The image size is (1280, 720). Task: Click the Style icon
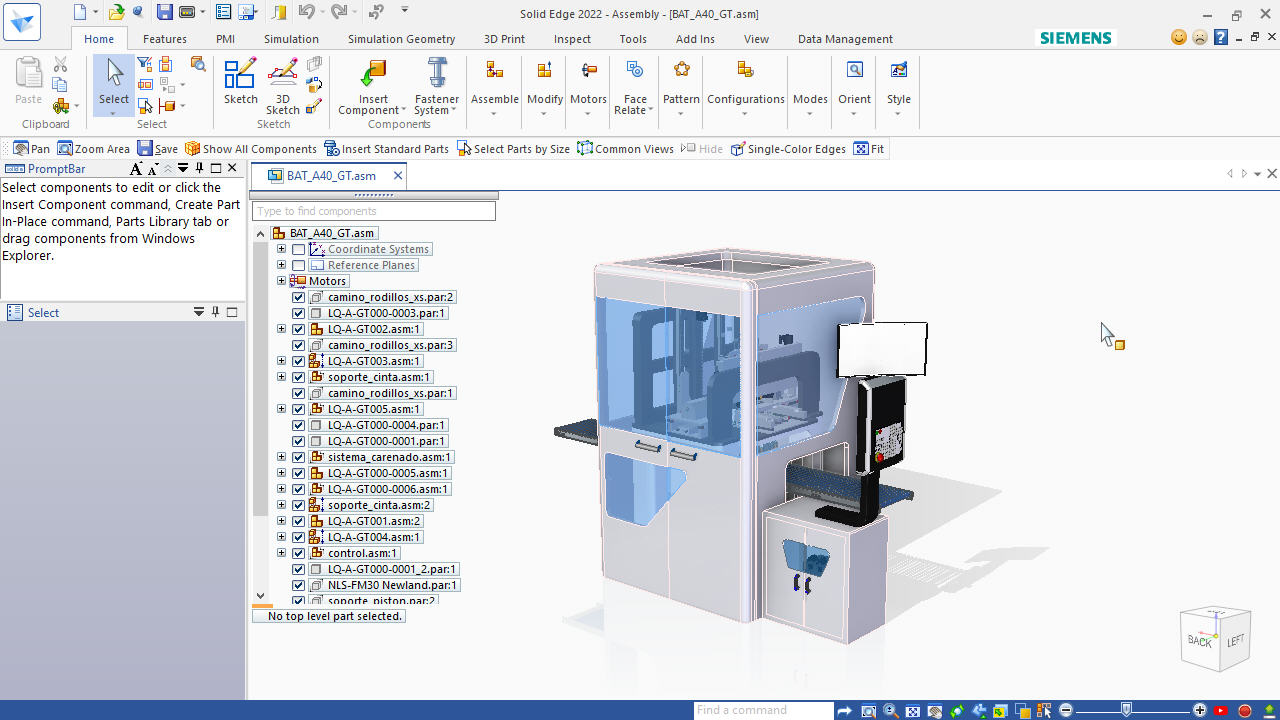(899, 70)
